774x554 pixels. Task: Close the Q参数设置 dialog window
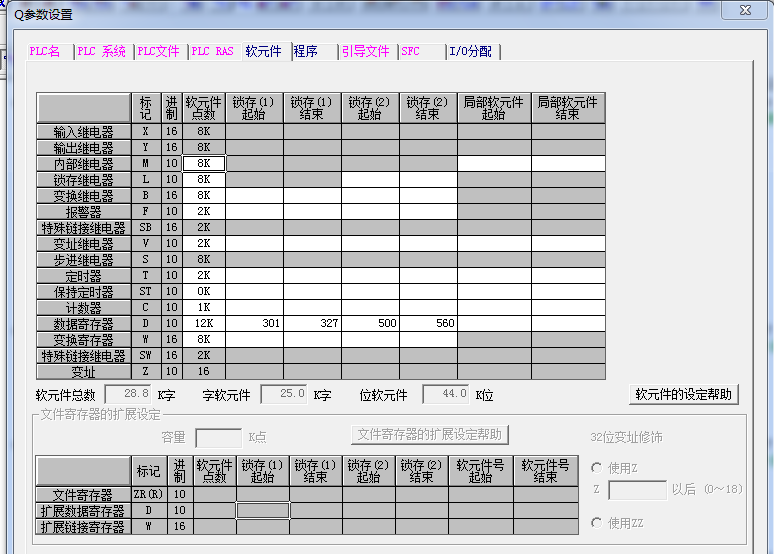(x=743, y=11)
